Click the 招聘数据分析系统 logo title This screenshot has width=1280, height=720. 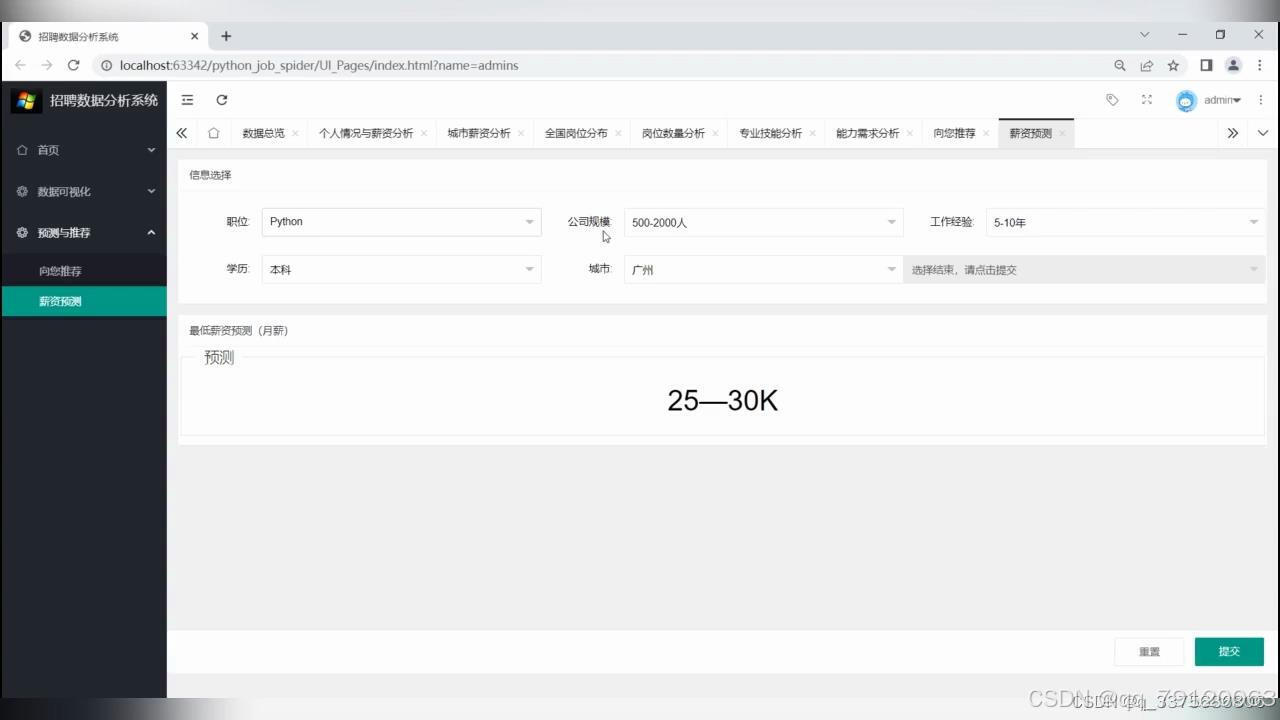coord(104,100)
